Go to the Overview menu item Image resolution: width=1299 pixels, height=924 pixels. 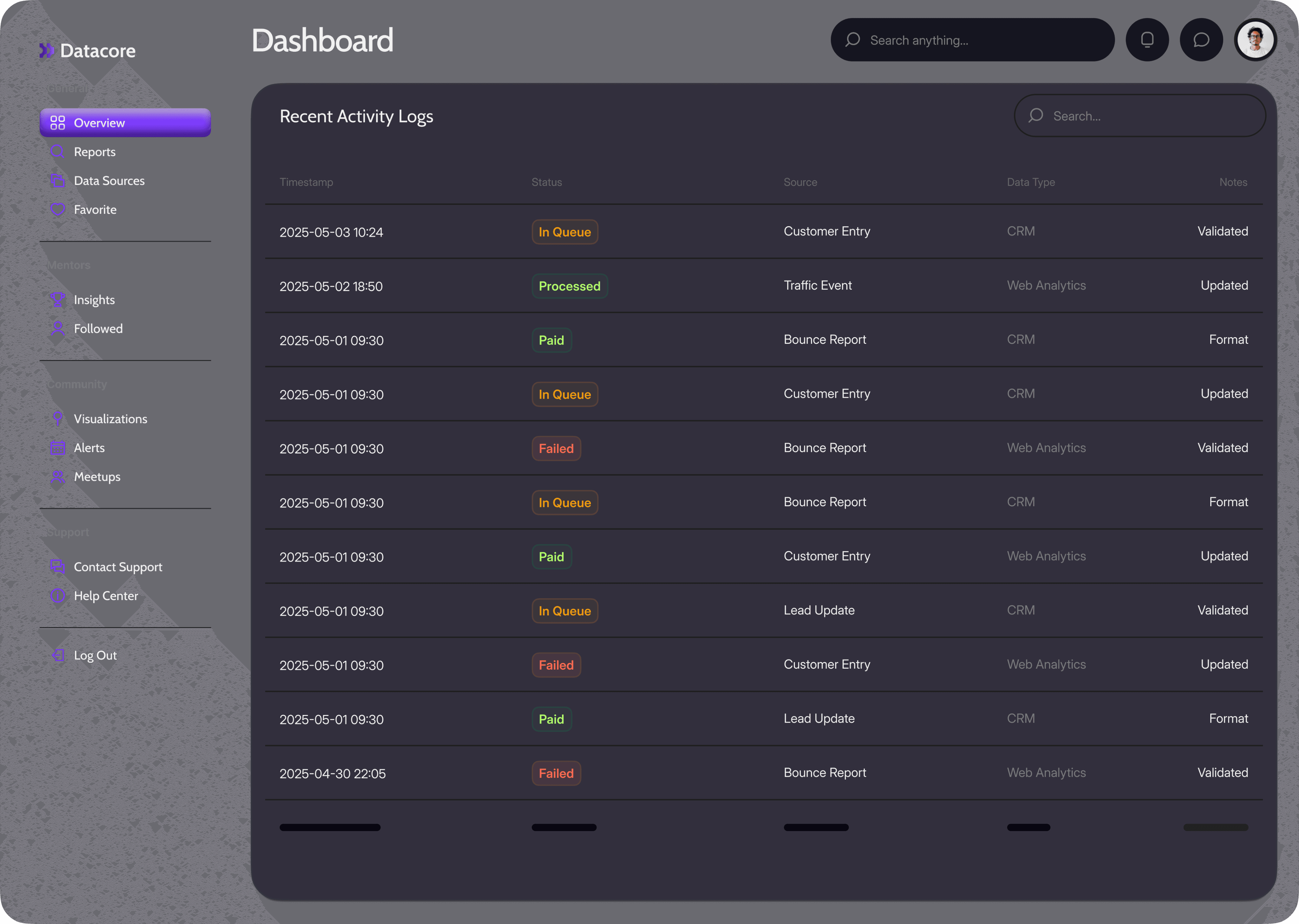click(125, 123)
